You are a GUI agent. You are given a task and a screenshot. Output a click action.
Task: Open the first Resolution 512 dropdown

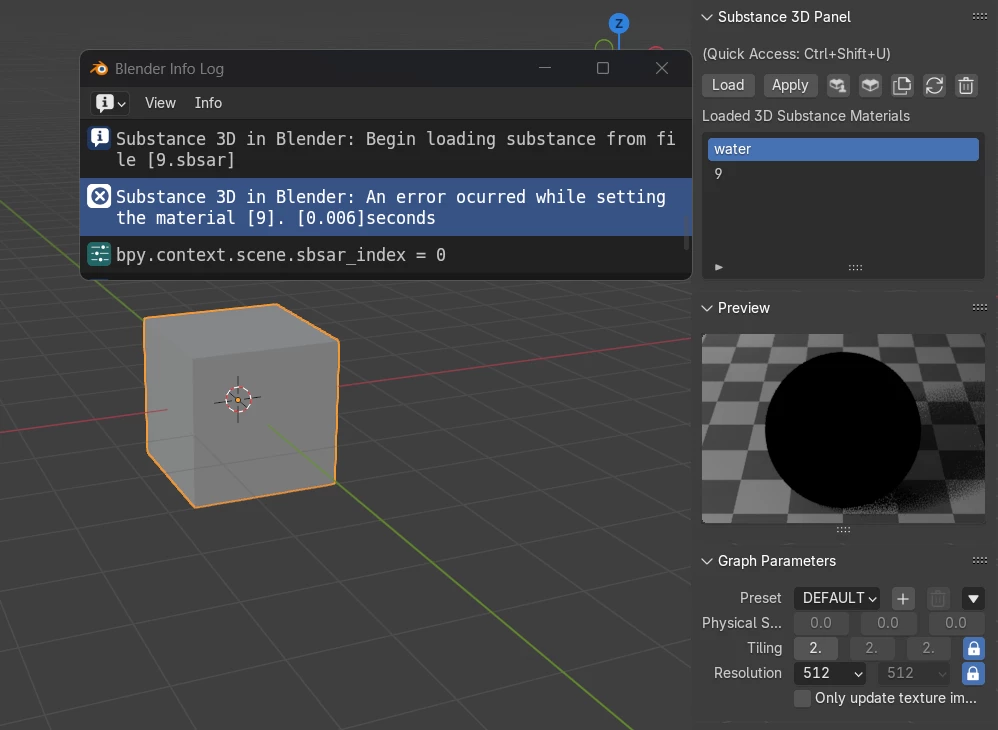831,673
